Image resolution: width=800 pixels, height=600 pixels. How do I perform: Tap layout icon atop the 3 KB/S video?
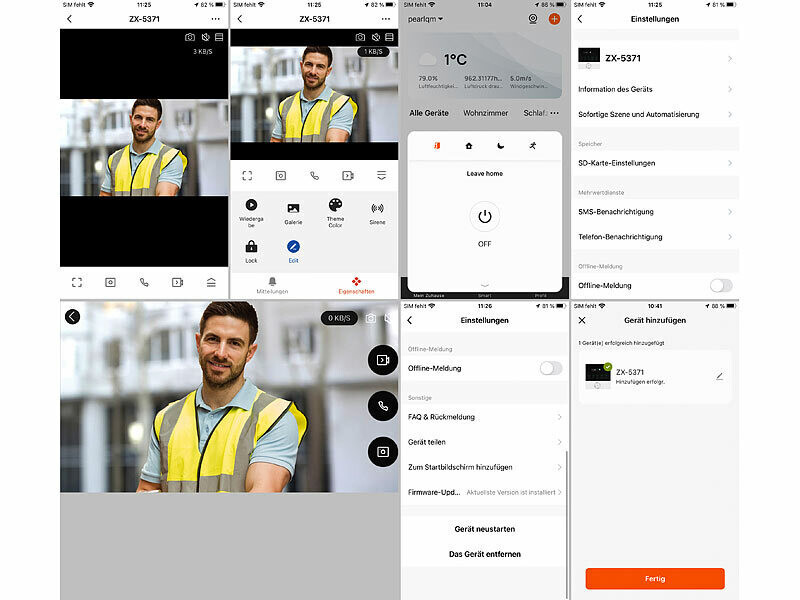point(219,37)
